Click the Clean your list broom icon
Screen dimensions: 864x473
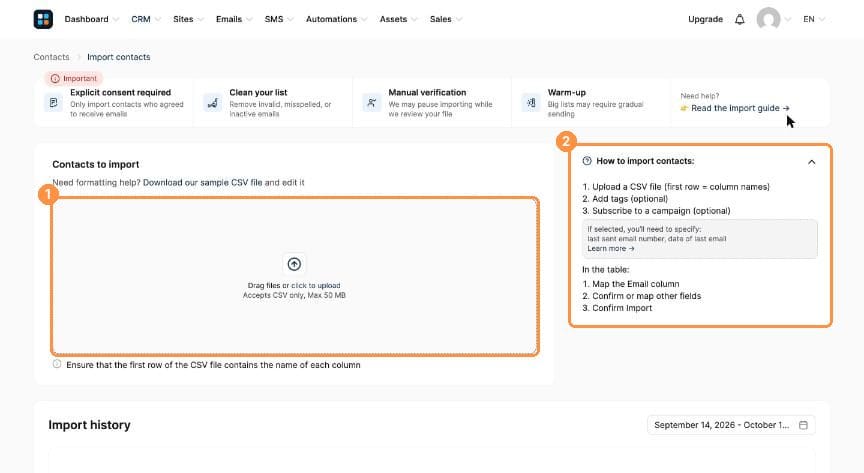pyautogui.click(x=213, y=103)
